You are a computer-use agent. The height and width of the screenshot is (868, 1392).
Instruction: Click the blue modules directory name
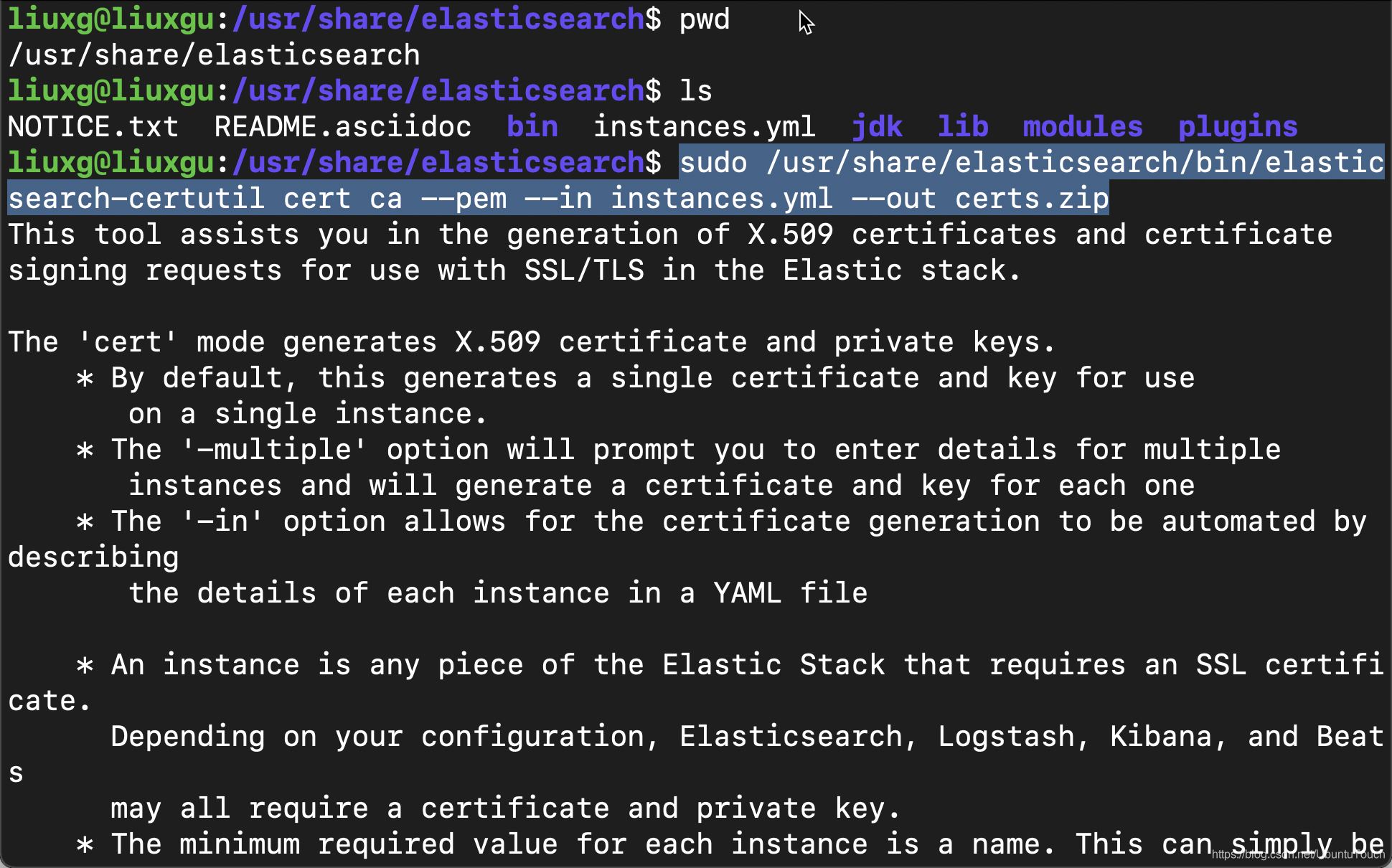(x=1082, y=127)
